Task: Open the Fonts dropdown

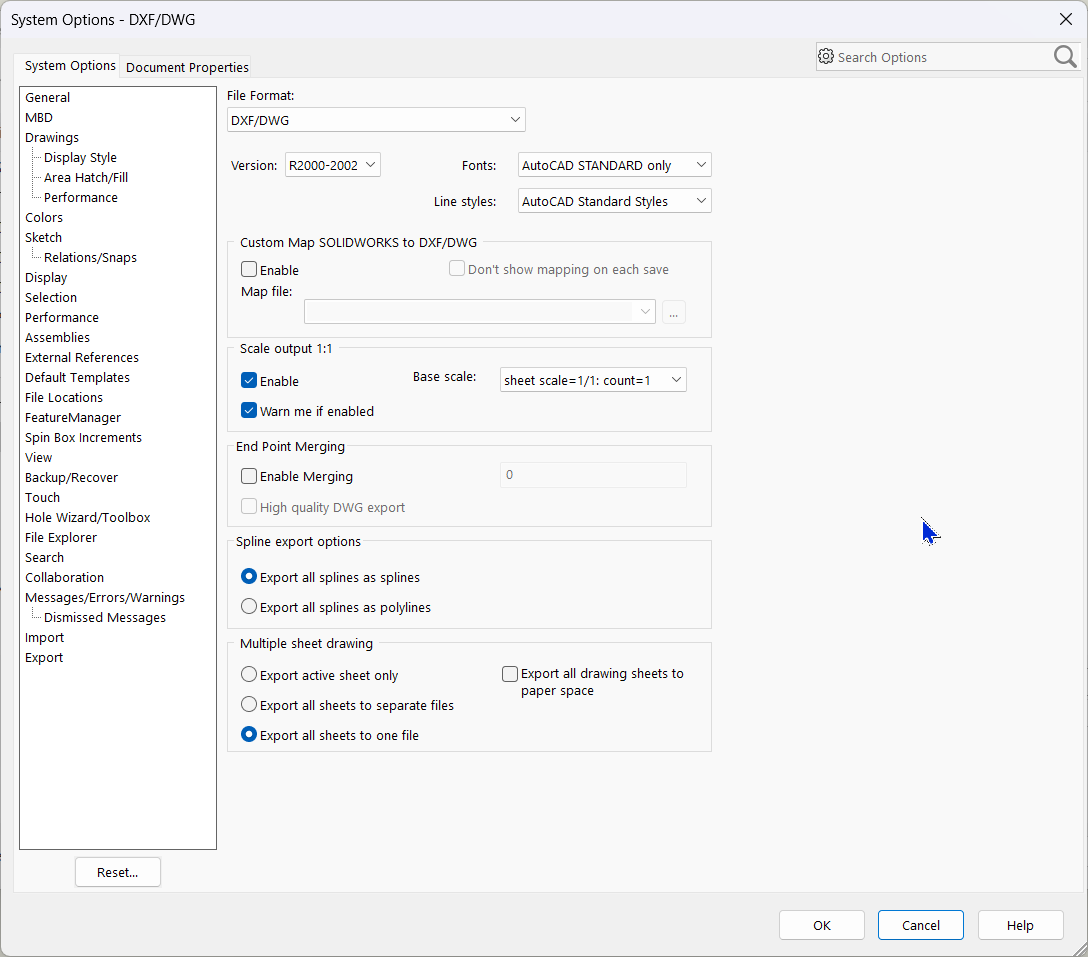Action: coord(614,164)
